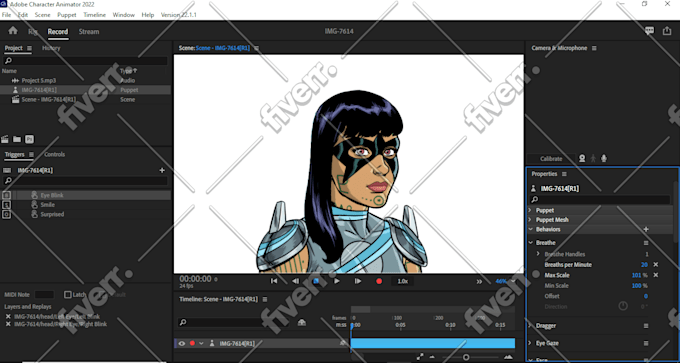Switch to the Rig workspace
The height and width of the screenshot is (363, 680).
(x=33, y=32)
